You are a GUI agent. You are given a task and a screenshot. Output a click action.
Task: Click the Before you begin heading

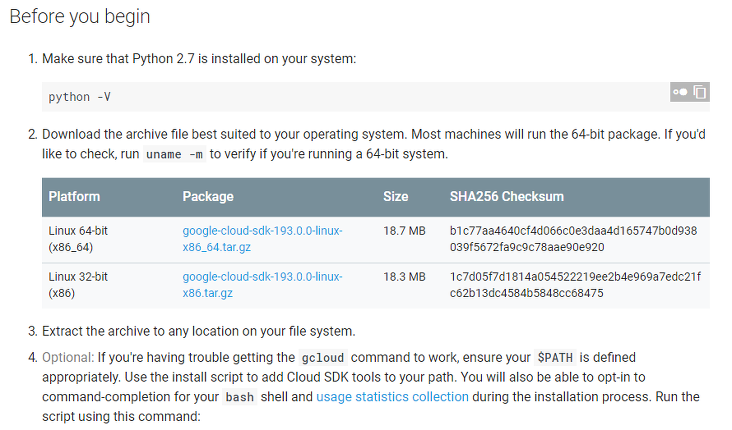pos(80,17)
